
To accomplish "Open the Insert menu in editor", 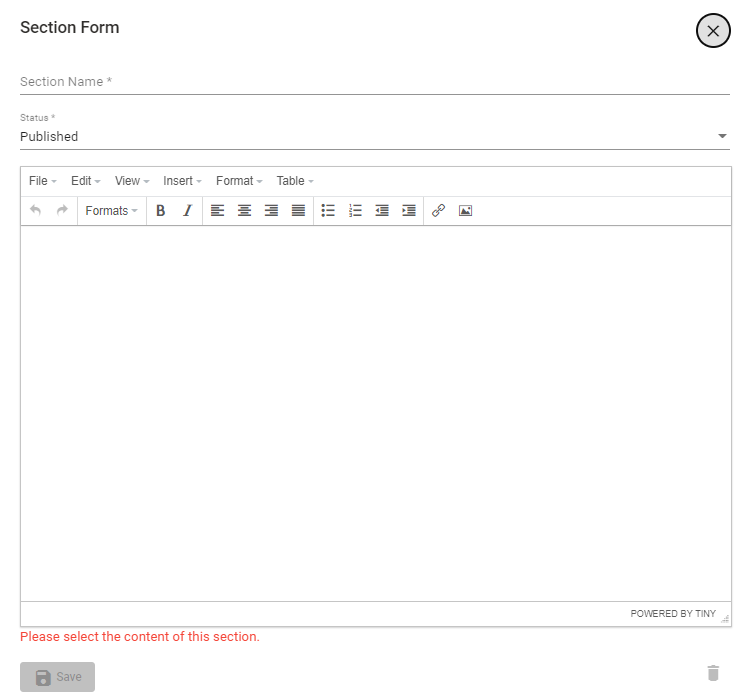I will click(x=182, y=181).
